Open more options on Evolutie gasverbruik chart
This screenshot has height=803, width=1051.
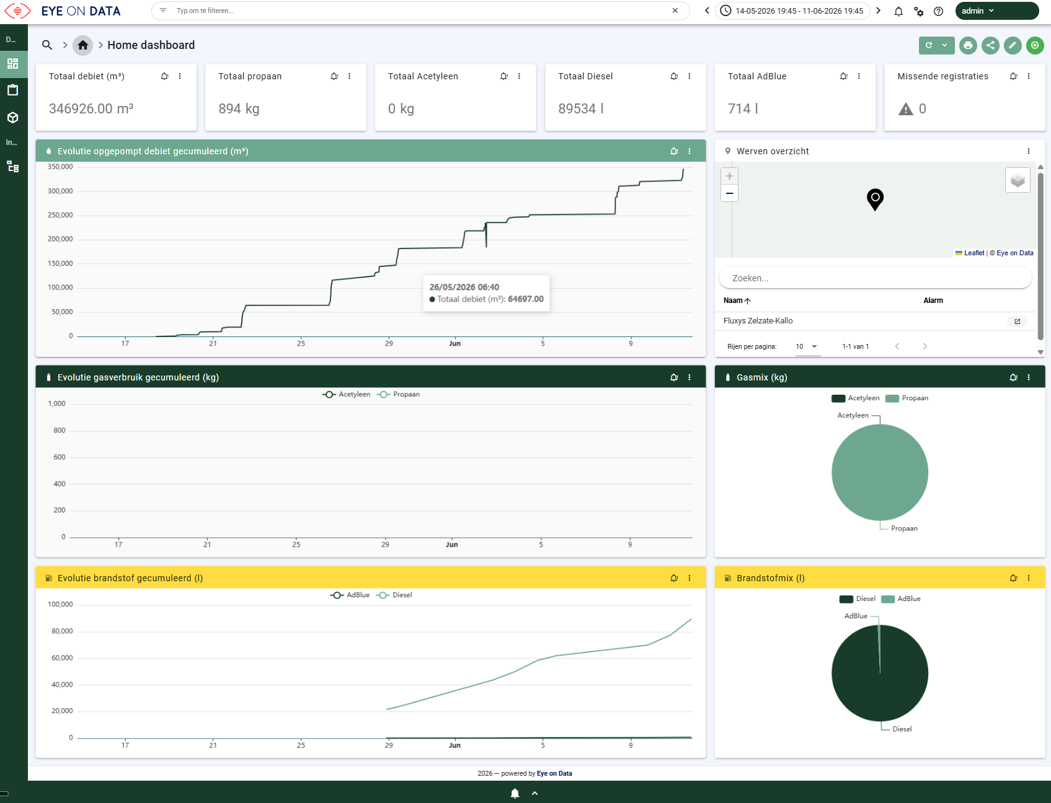tap(689, 377)
